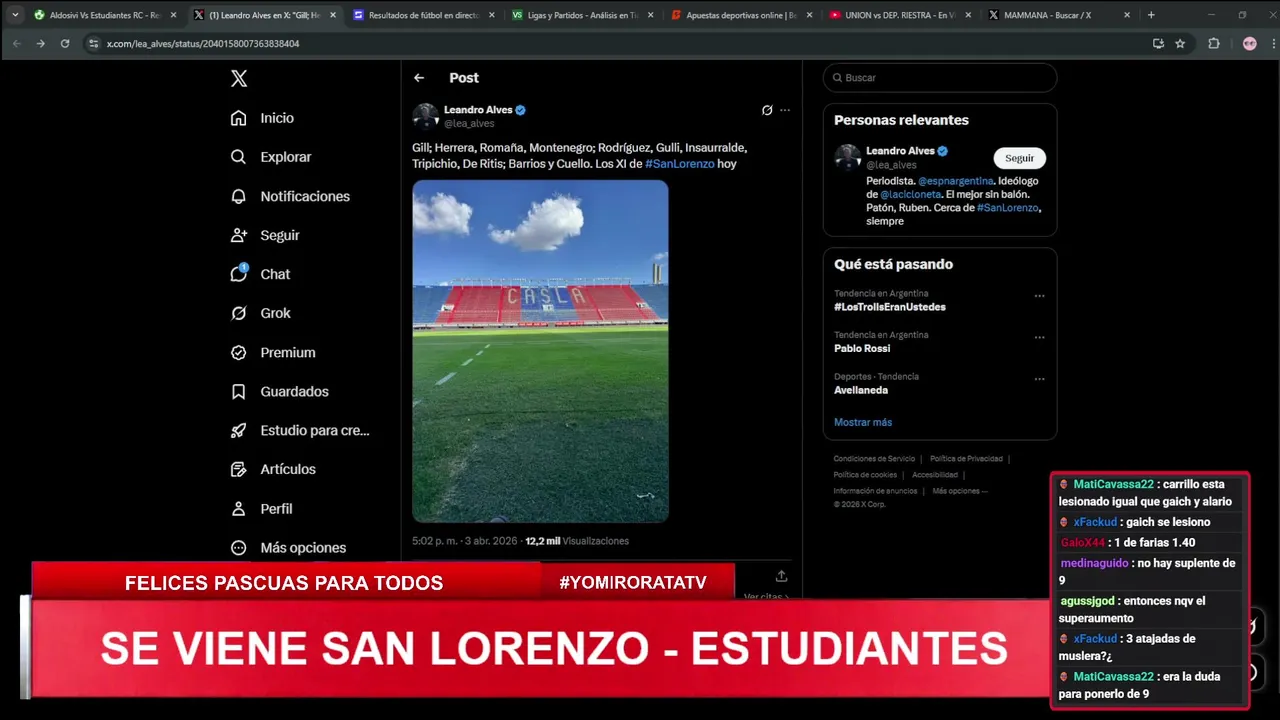This screenshot has height=720, width=1280.
Task: Click the X logo home icon
Action: coord(239,79)
